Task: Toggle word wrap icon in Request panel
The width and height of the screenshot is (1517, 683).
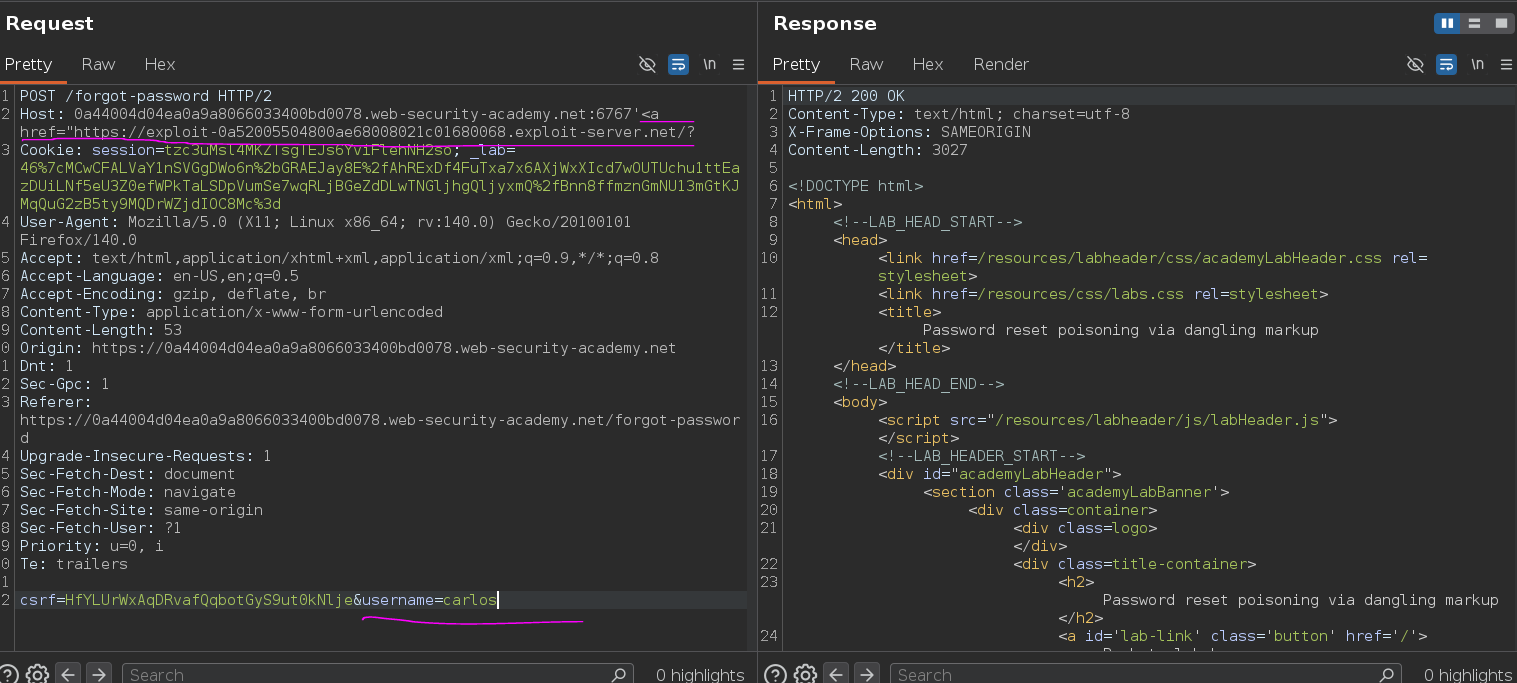Action: [x=678, y=64]
